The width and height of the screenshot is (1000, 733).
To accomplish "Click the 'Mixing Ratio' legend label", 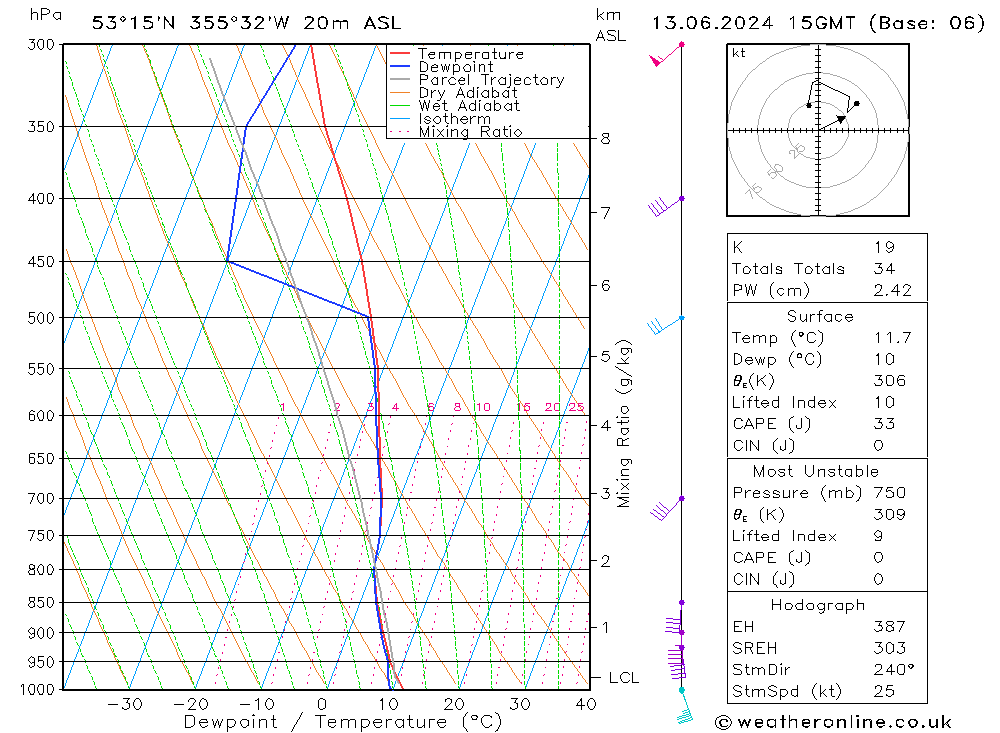I will point(470,132).
